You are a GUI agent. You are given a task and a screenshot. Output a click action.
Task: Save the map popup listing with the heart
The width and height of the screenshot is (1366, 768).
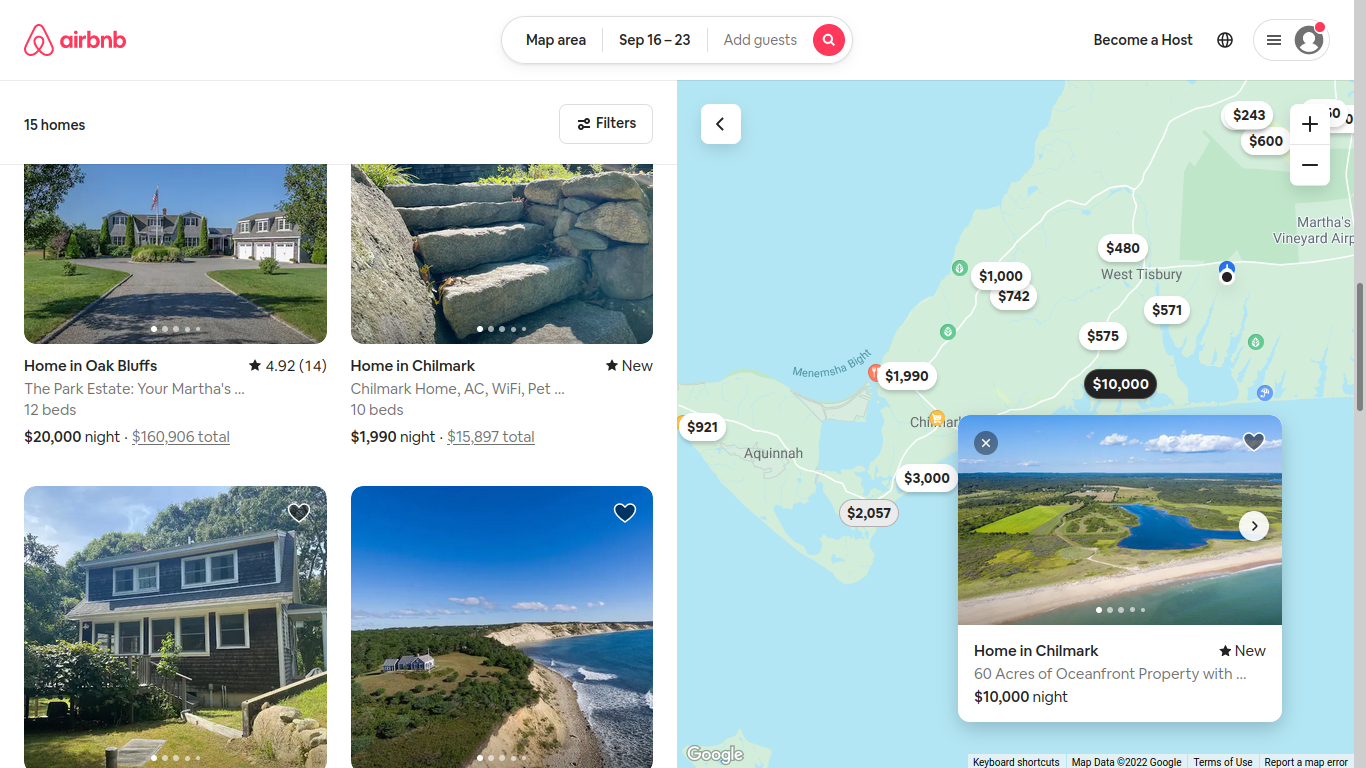1254,442
